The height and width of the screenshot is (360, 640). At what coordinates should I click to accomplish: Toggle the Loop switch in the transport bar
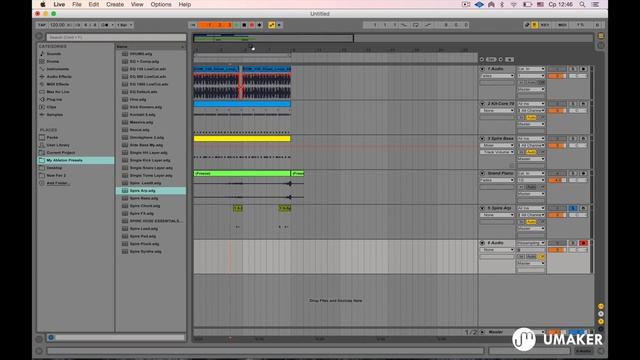click(x=416, y=25)
